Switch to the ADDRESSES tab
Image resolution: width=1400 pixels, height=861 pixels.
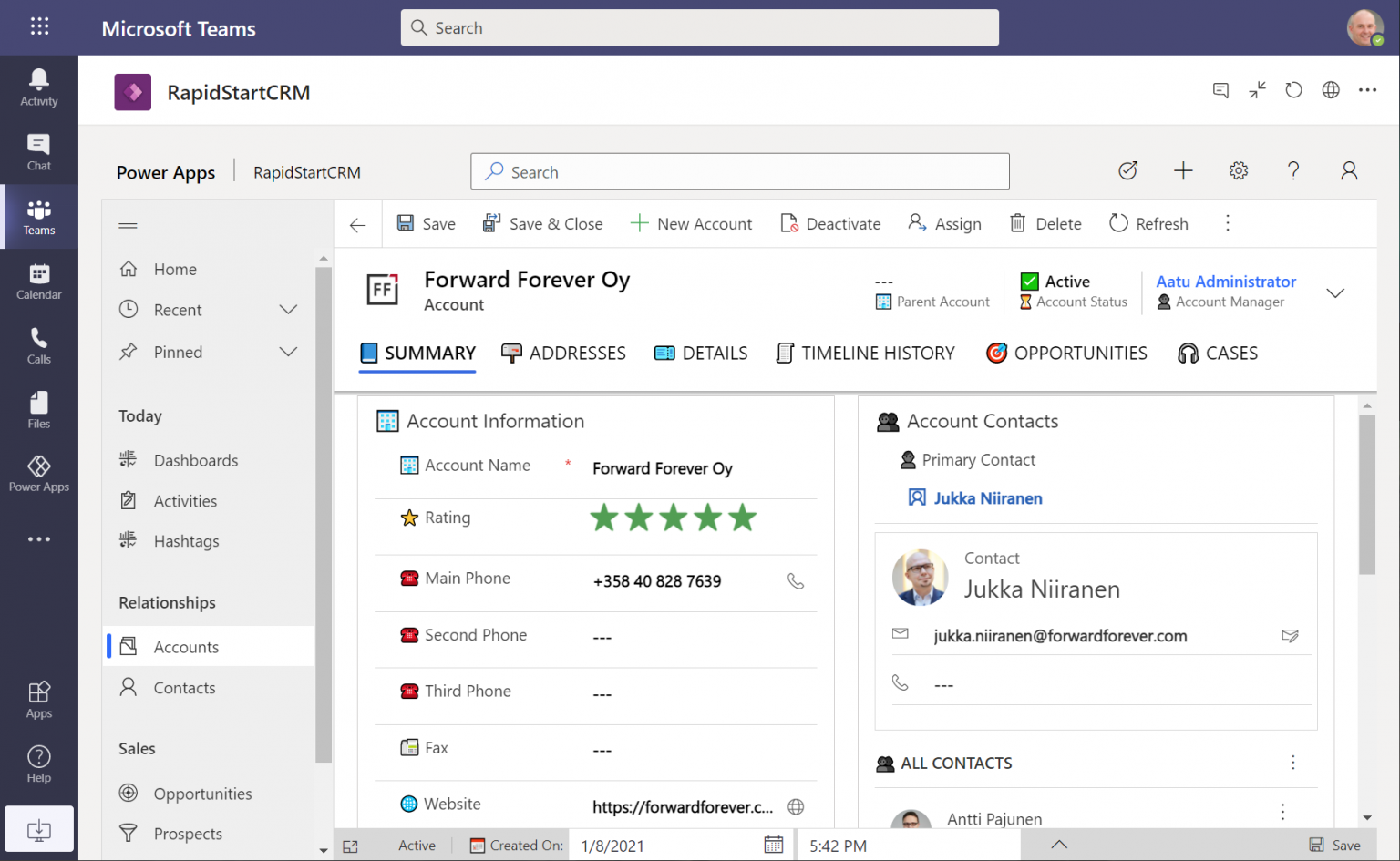pos(563,354)
